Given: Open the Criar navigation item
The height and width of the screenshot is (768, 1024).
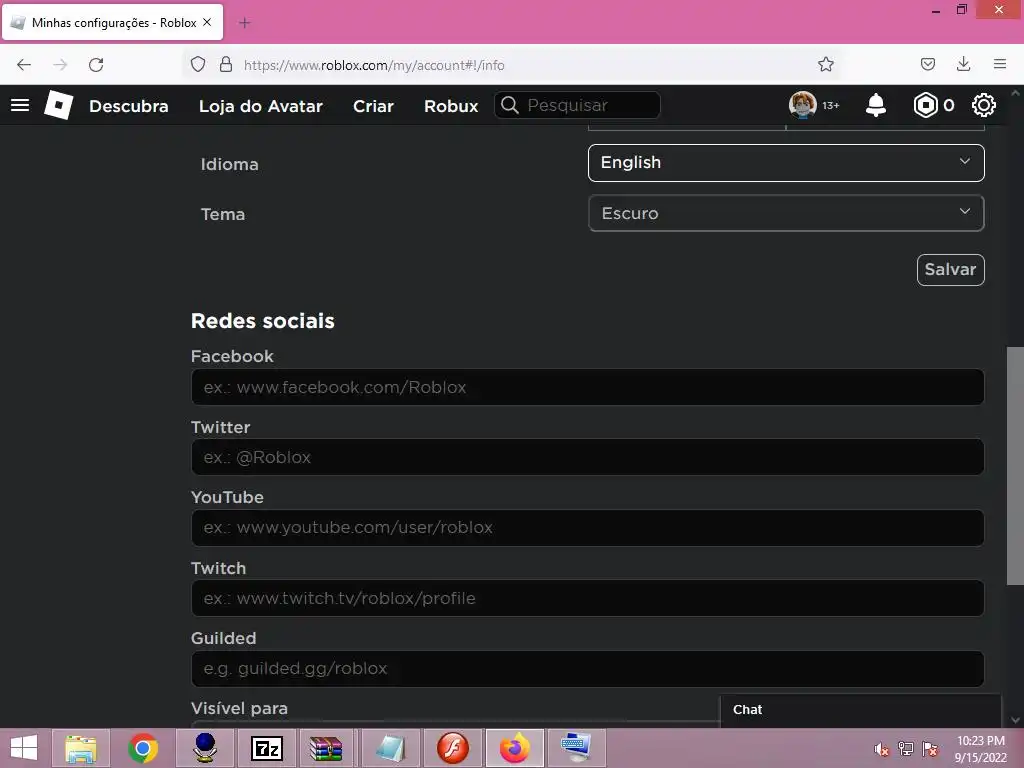Looking at the screenshot, I should [374, 106].
